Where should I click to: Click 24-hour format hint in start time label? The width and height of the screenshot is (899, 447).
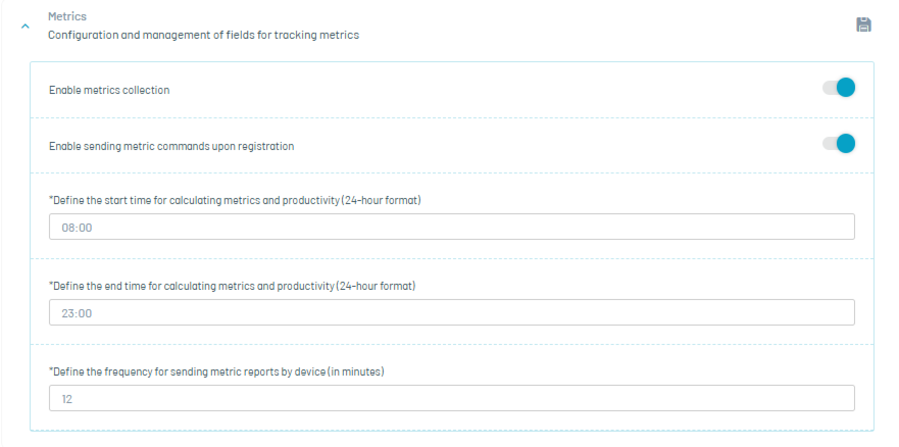[381, 201]
